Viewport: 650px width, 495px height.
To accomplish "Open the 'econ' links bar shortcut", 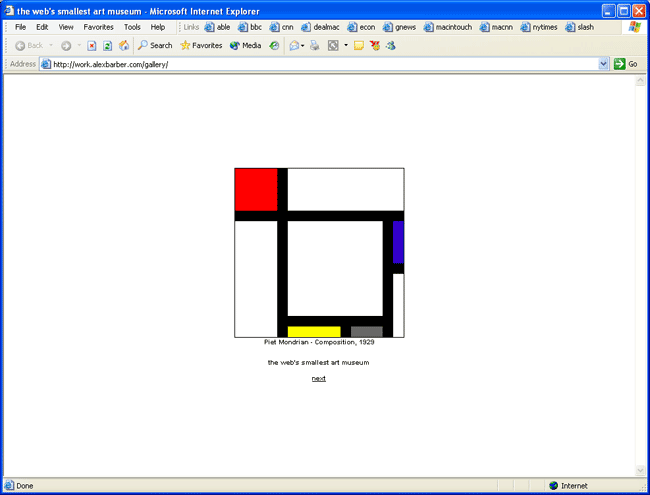I will point(361,27).
